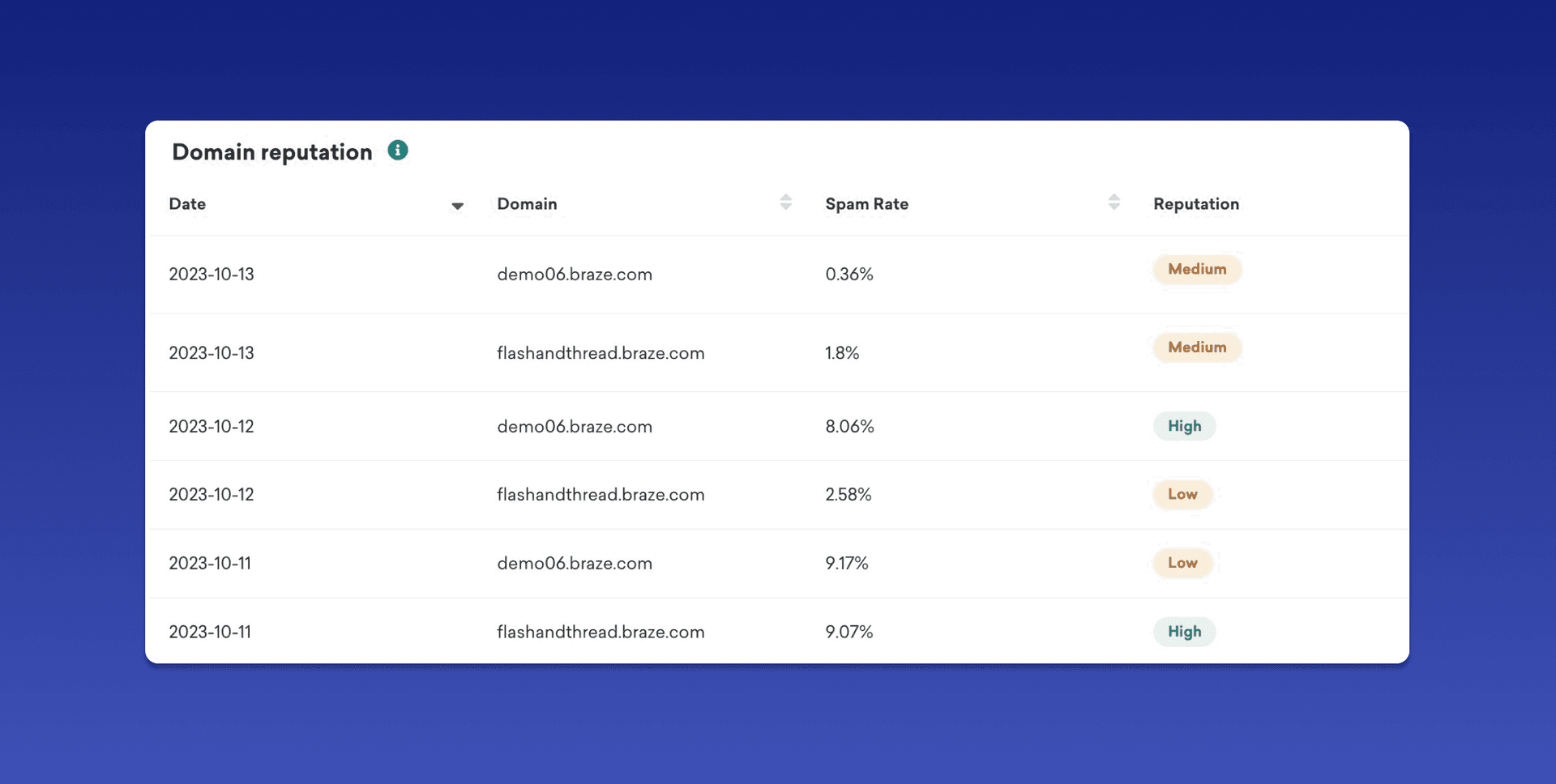
Task: Click High badge for flashandthread on 2023-10-11
Action: (1184, 632)
